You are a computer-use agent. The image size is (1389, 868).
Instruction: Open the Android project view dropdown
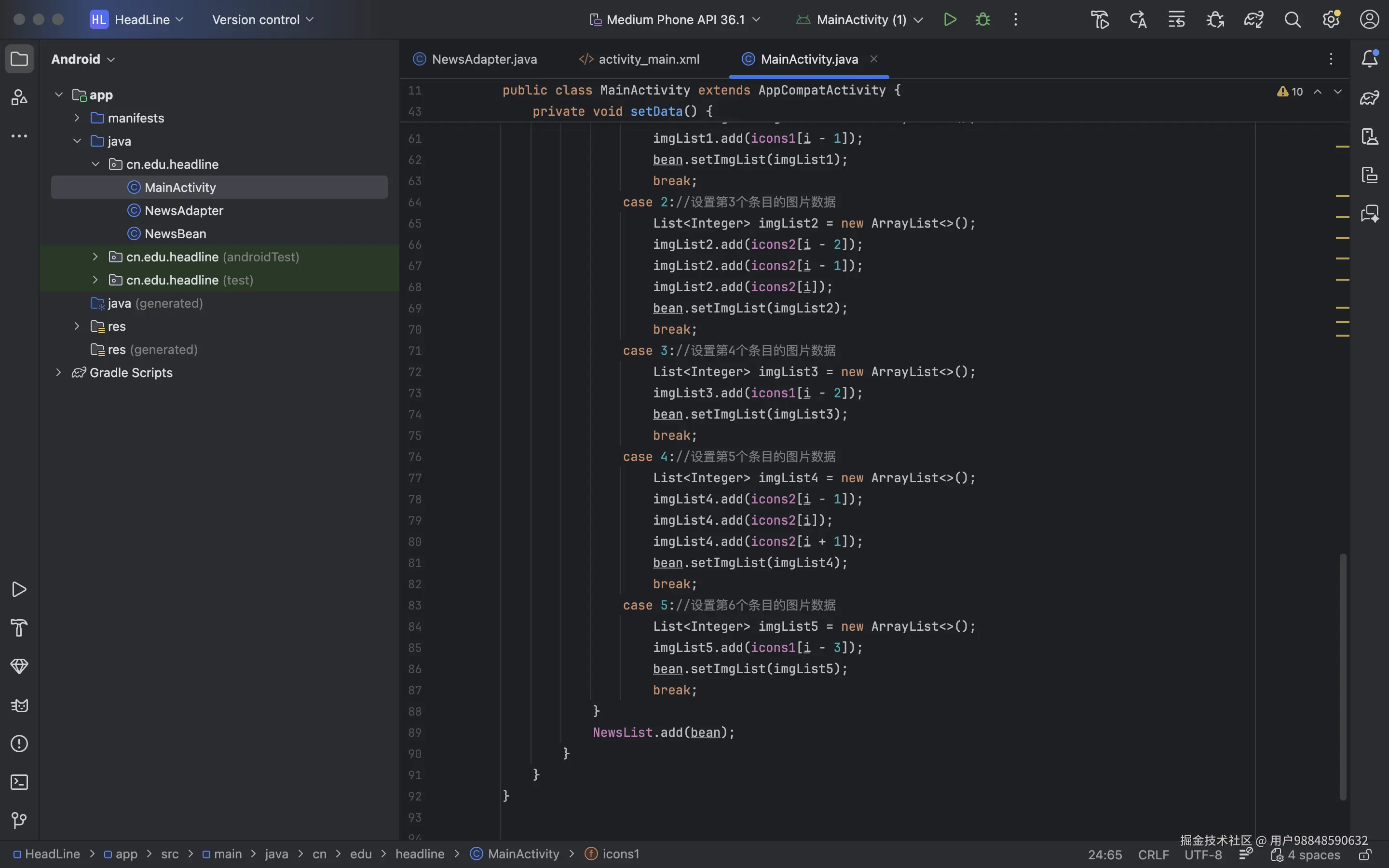(x=83, y=59)
